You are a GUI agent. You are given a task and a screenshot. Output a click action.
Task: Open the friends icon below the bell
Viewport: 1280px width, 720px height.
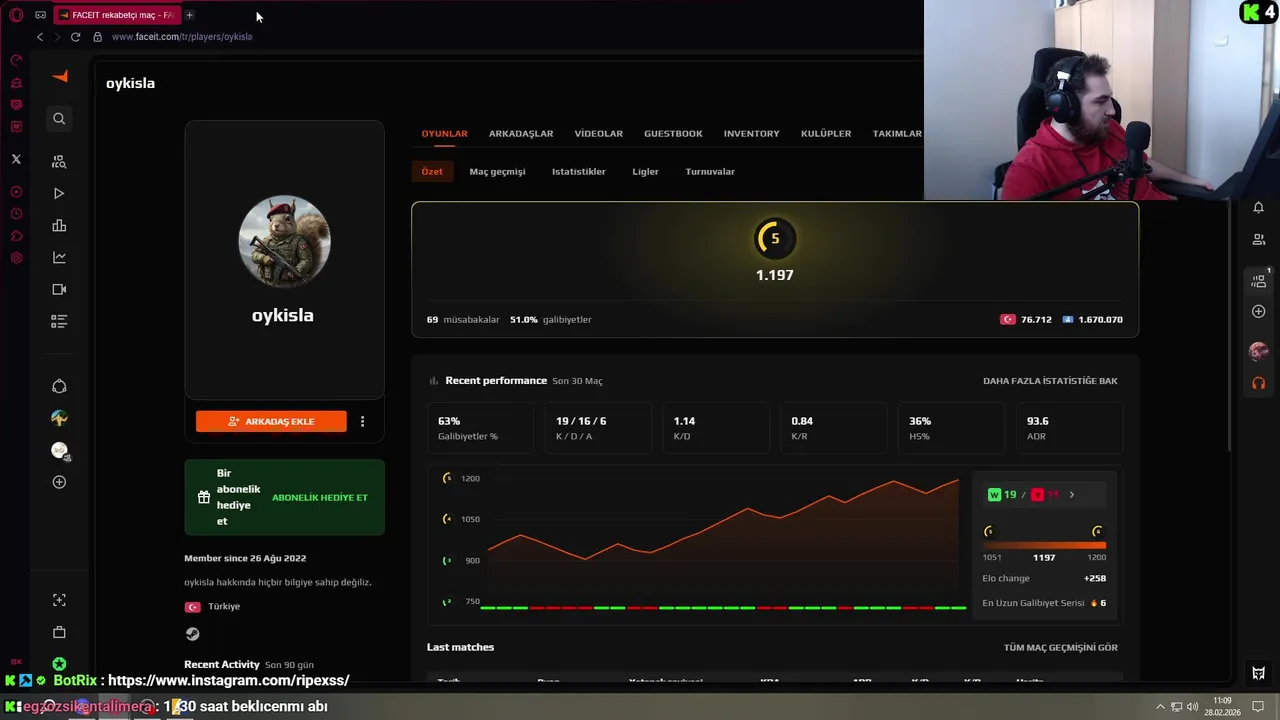coord(1259,239)
